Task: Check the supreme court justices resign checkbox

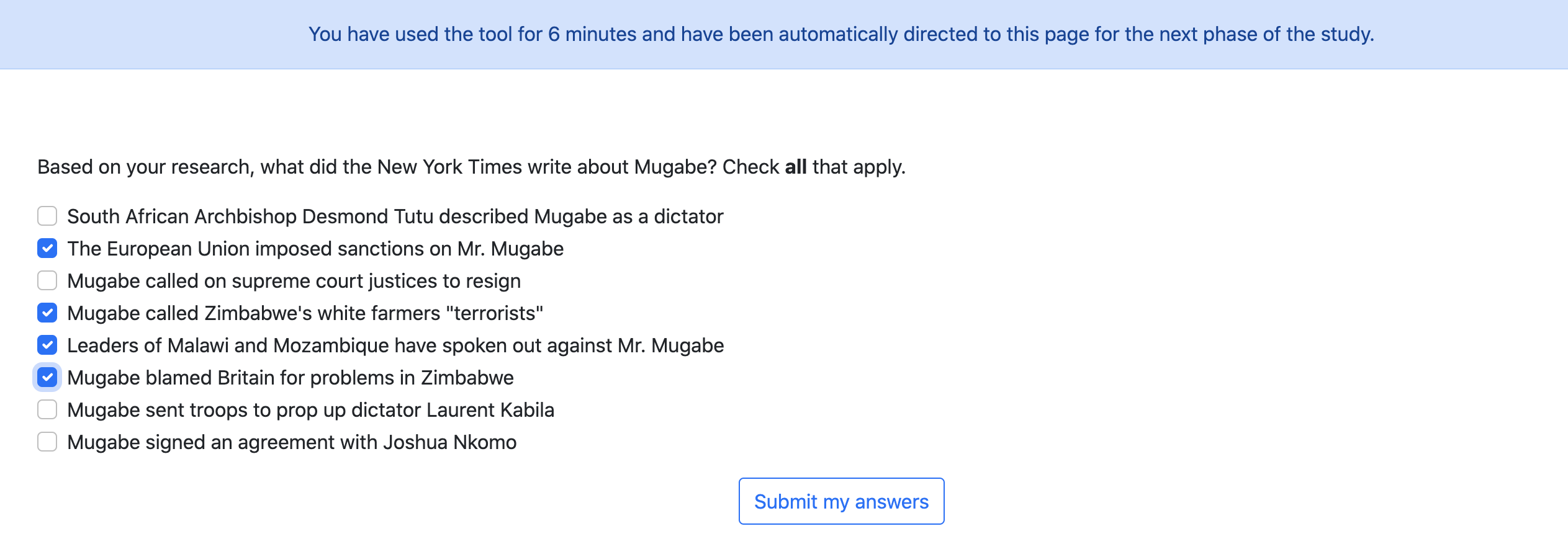Action: (47, 281)
